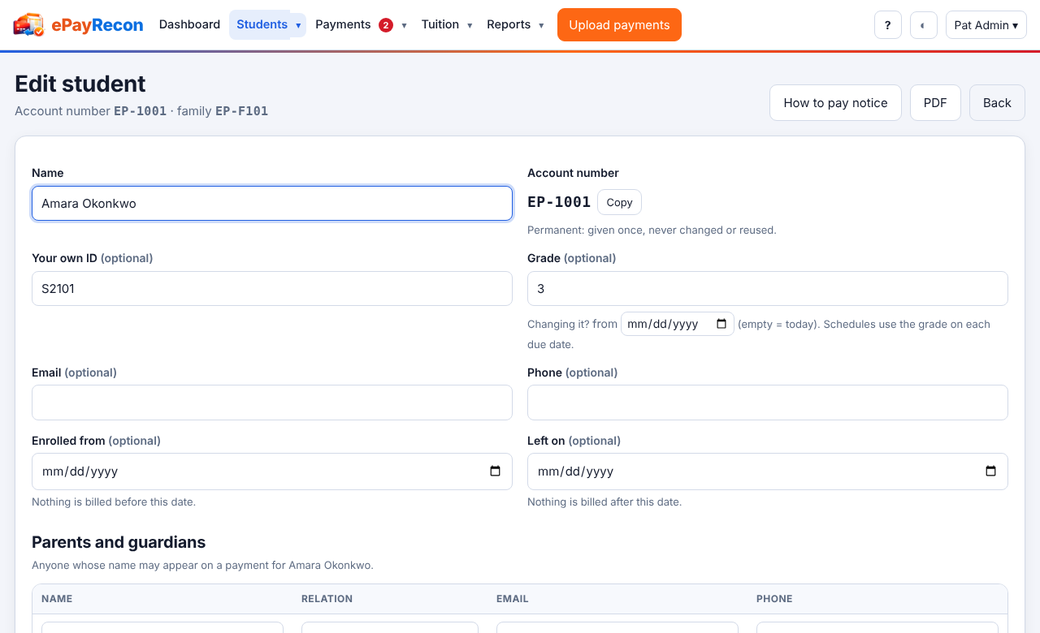Click the Left on date field
Screen dimensions: 1040x633
[767, 472]
